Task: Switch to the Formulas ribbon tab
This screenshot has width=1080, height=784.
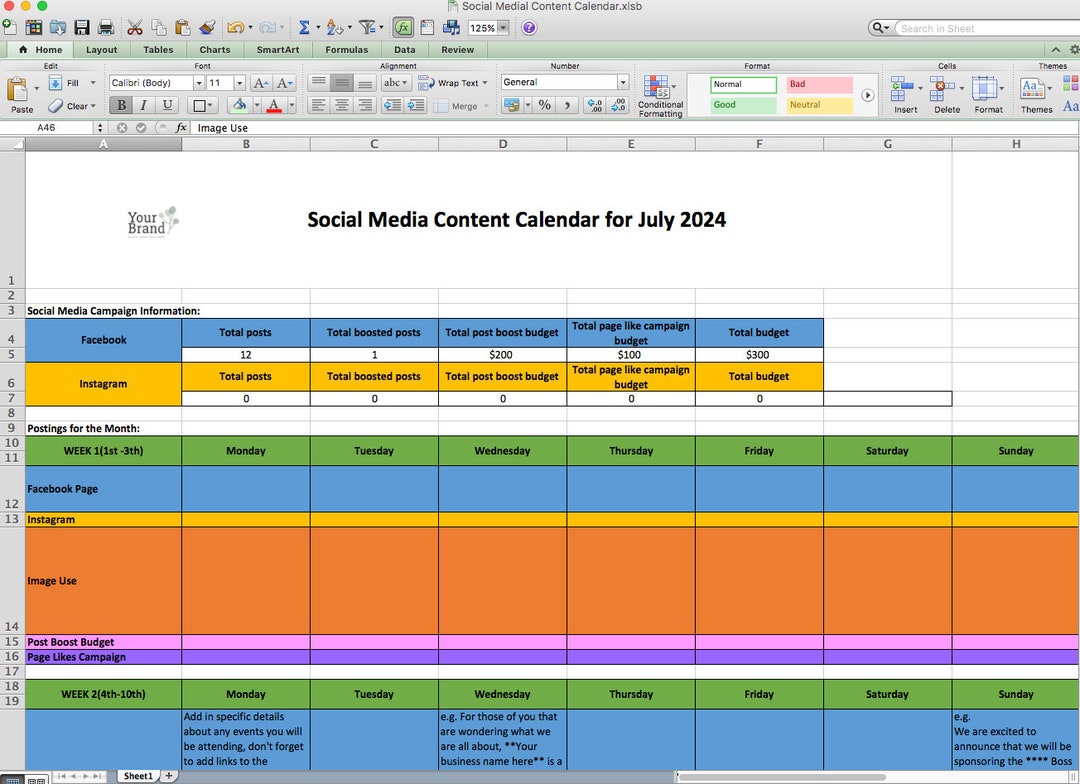Action: [x=347, y=49]
